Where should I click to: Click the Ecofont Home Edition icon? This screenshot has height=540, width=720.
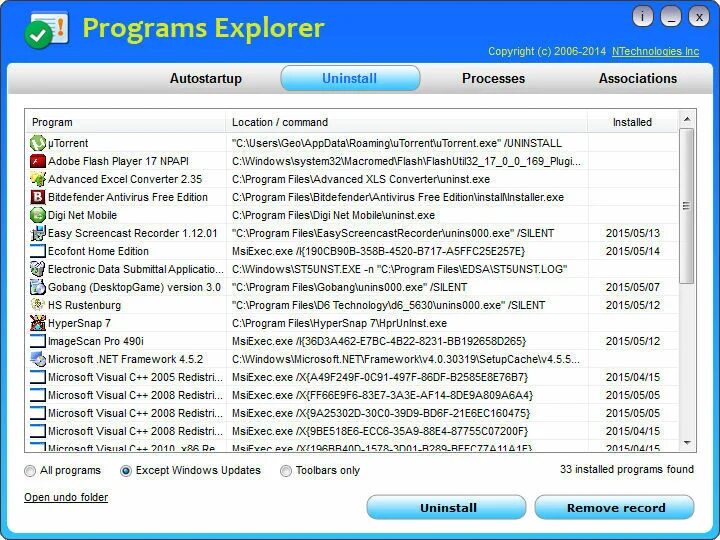38,251
